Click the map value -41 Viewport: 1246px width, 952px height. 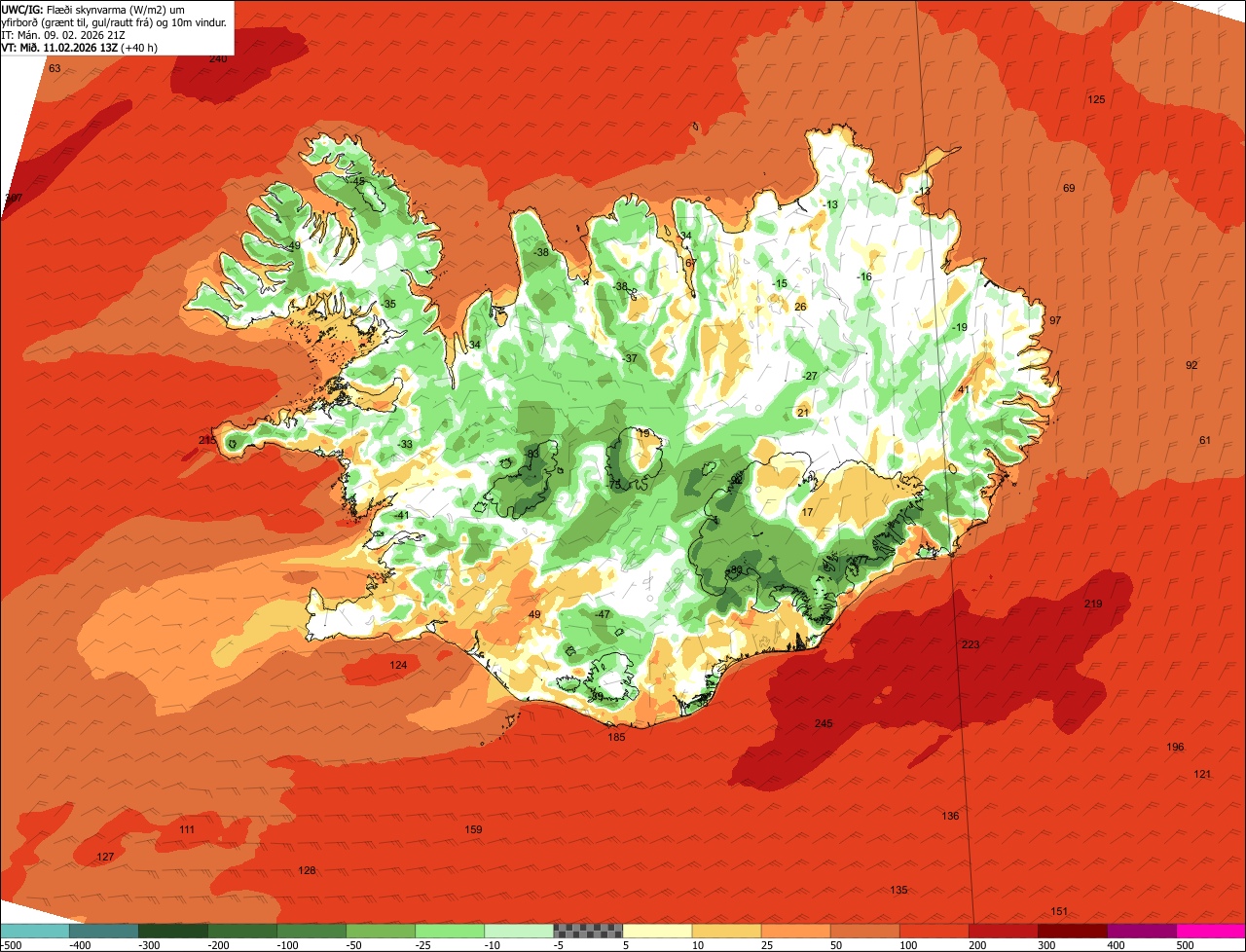(x=401, y=515)
